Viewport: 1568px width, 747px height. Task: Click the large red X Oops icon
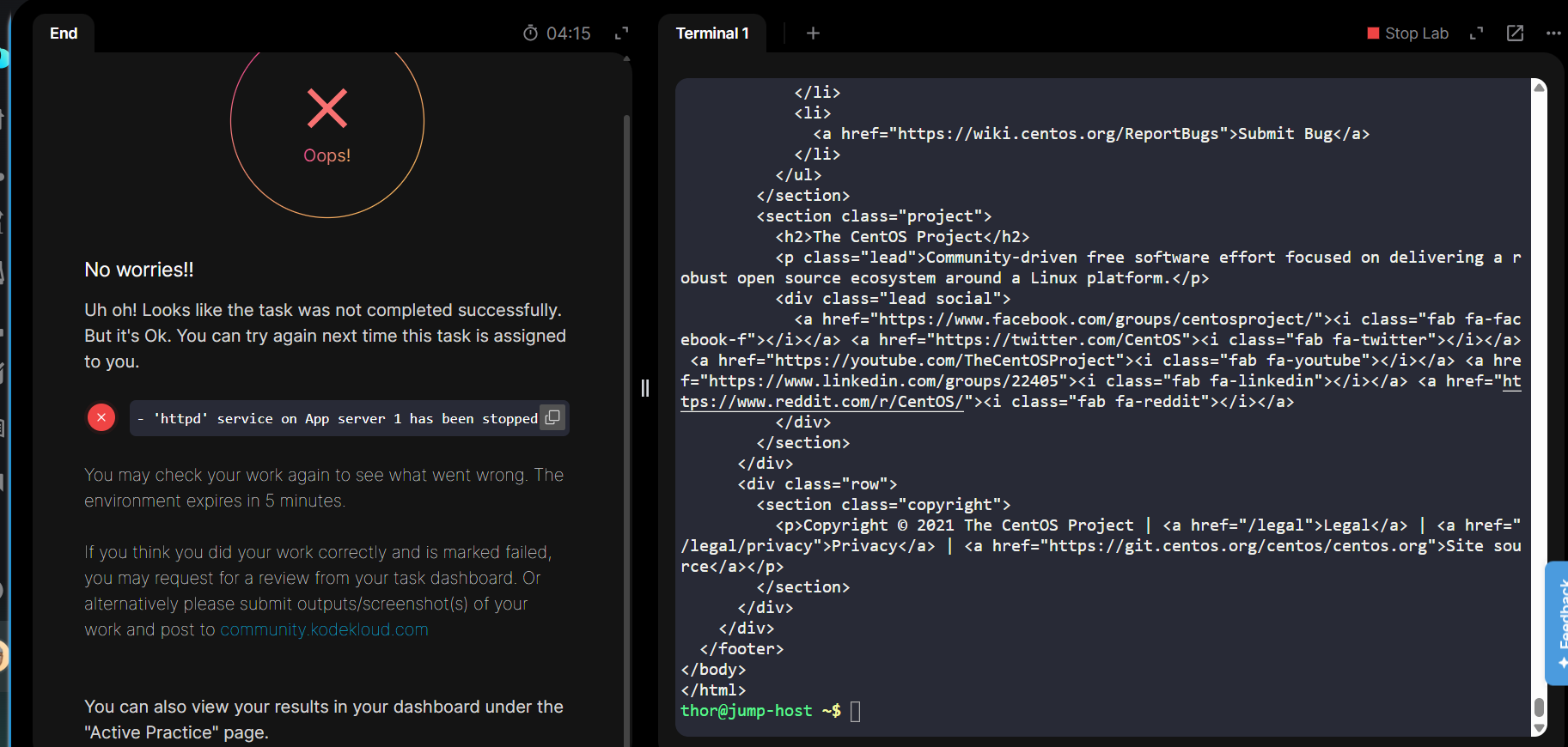pyautogui.click(x=327, y=109)
